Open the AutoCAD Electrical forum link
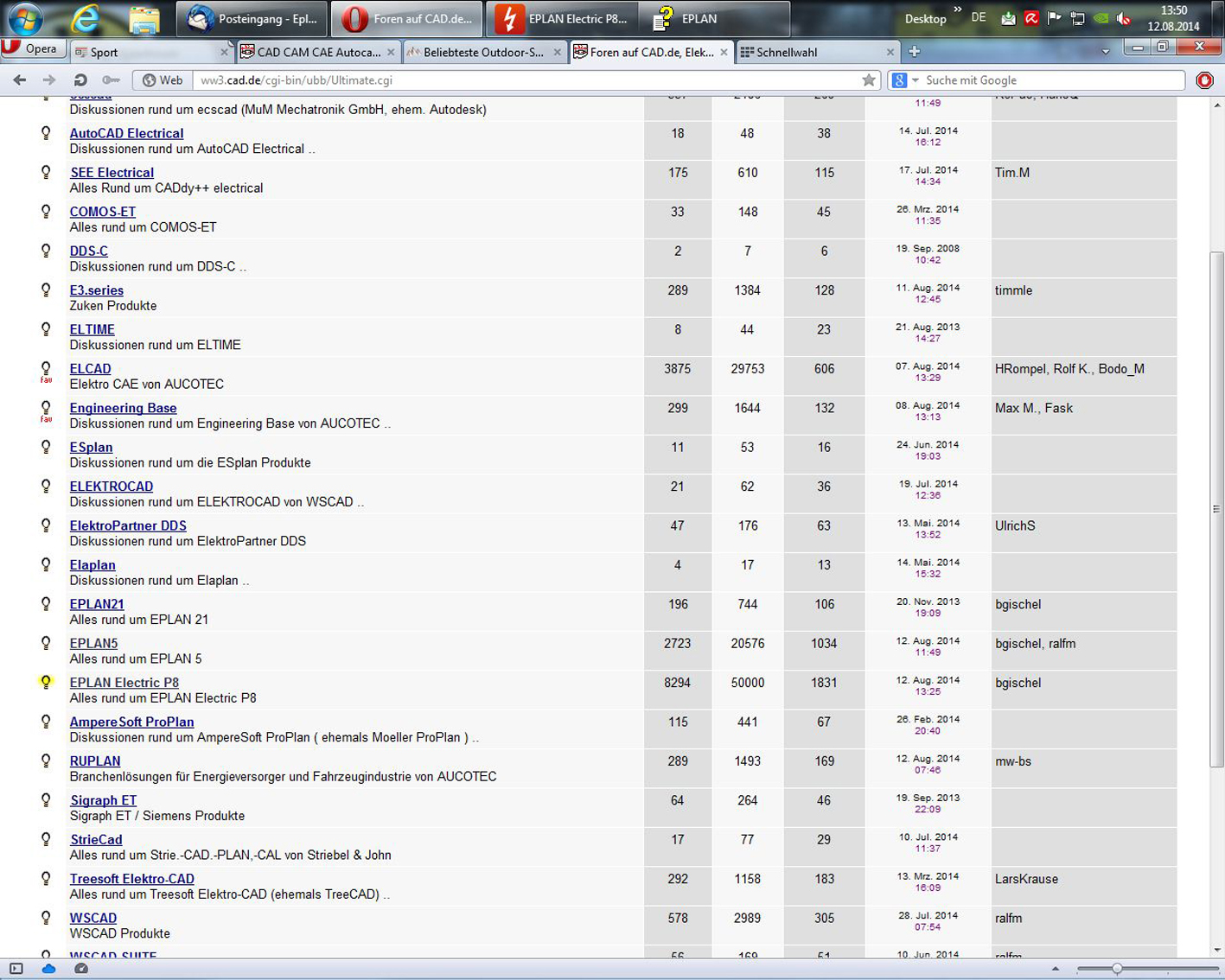 126,133
